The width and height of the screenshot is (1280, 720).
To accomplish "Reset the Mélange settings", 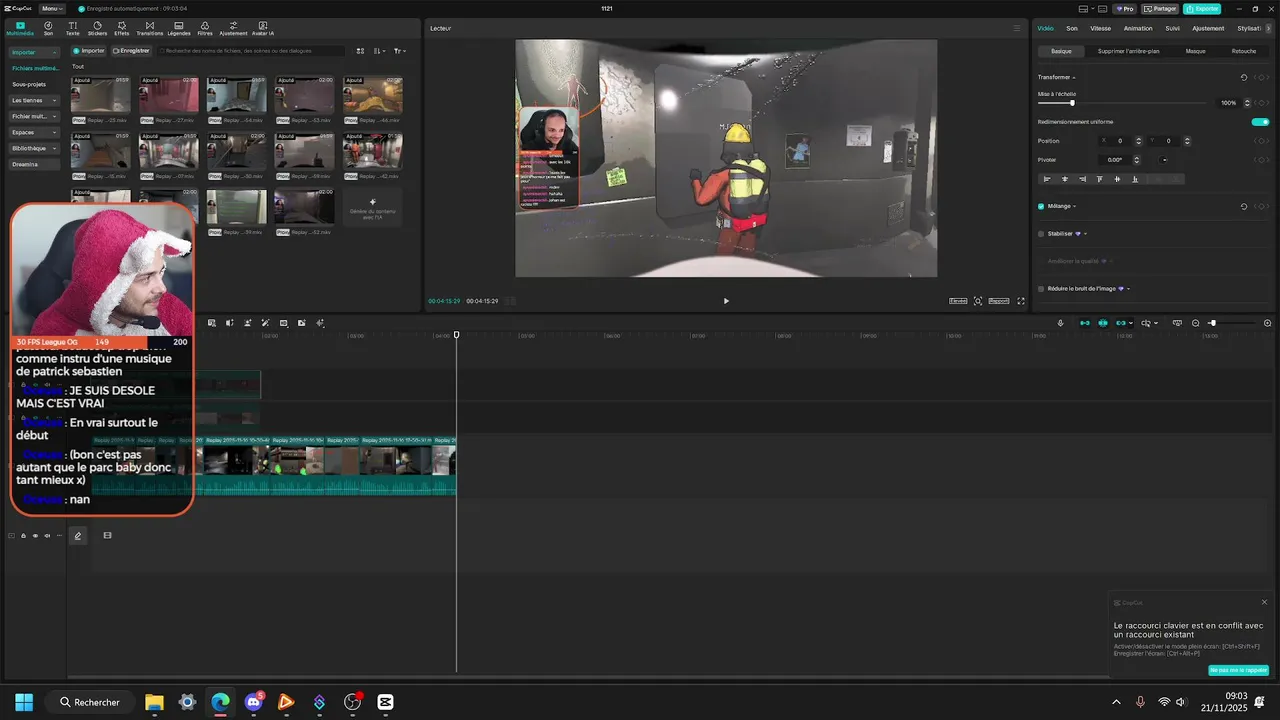I will tap(1244, 206).
